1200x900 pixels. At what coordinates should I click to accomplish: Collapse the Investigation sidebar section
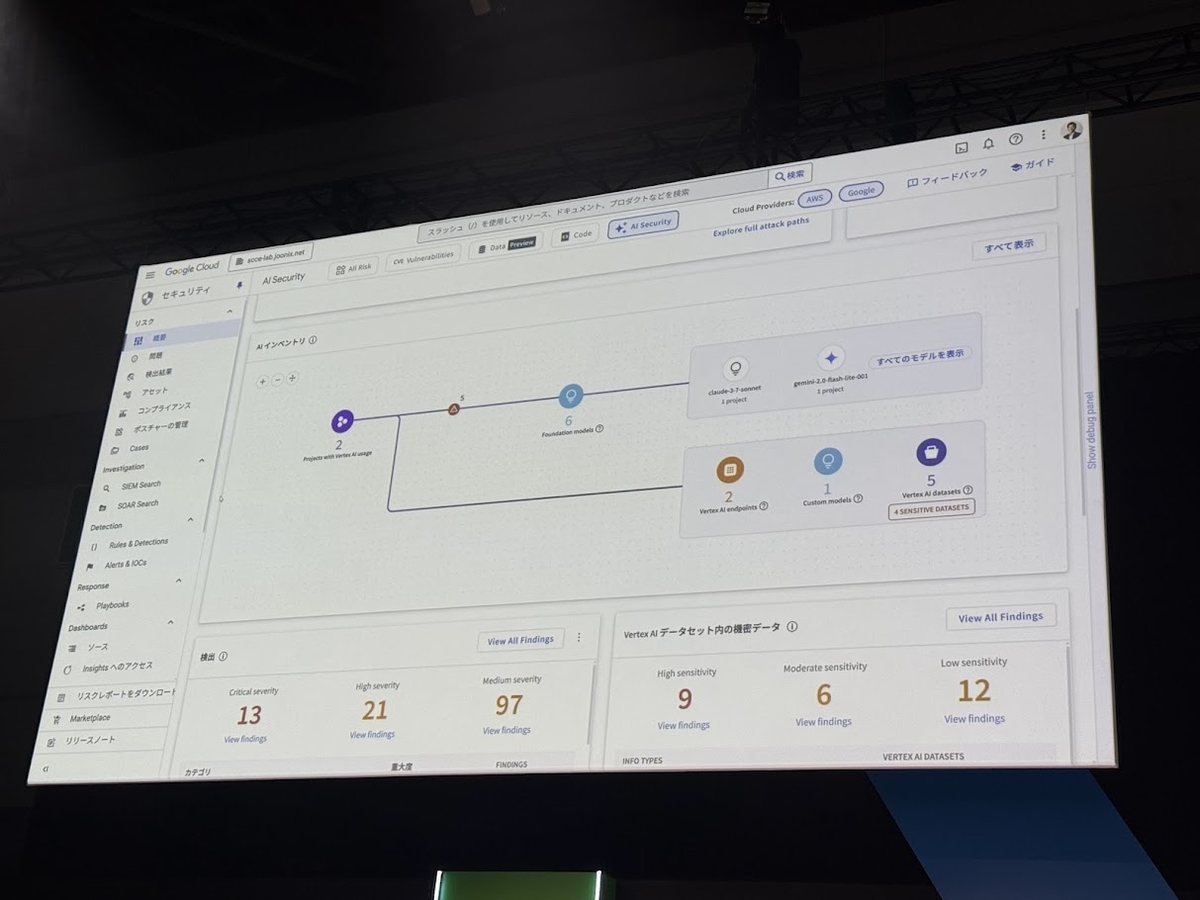coord(202,460)
